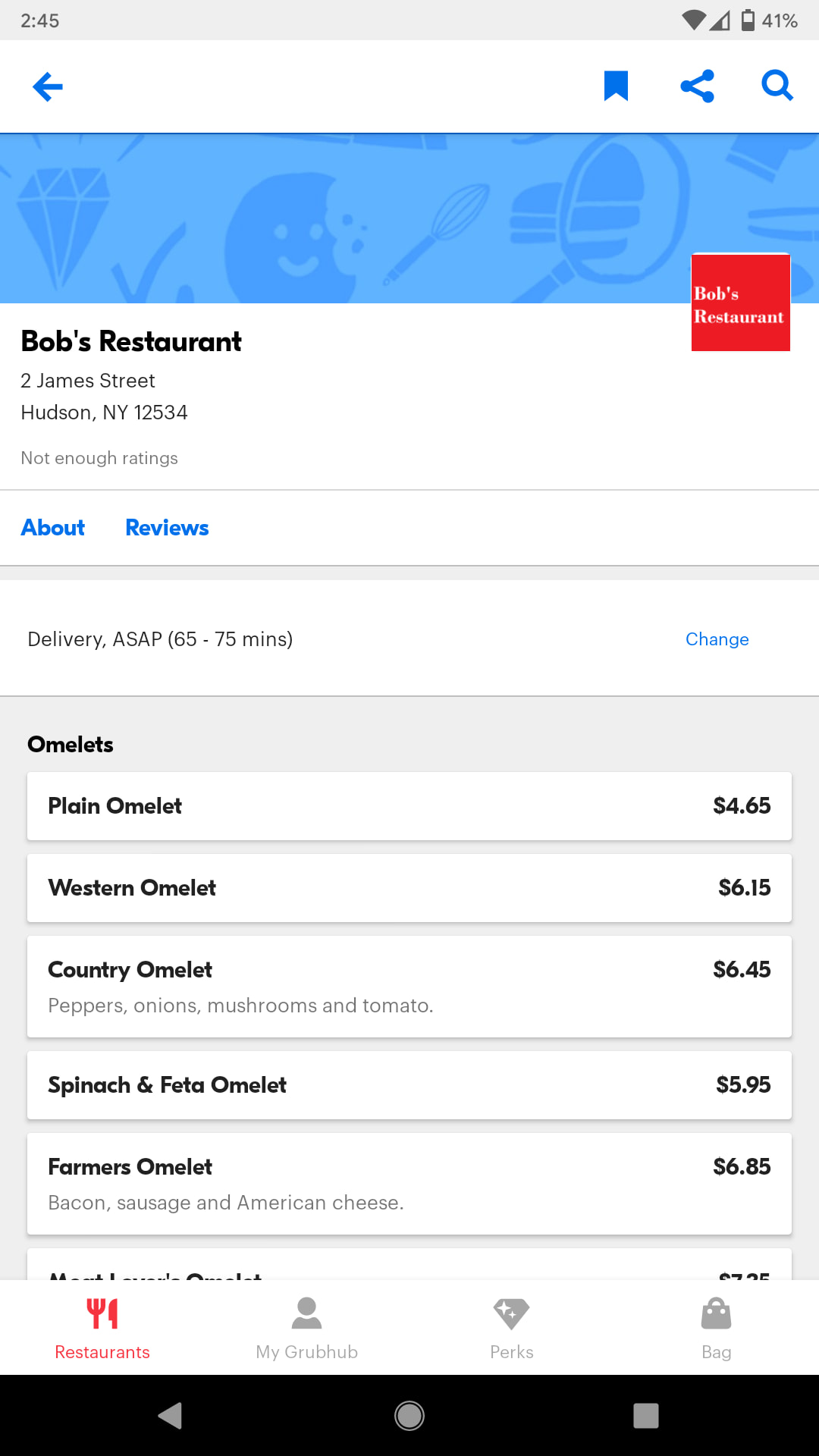Show restaurant Reviews
Image resolution: width=819 pixels, height=1456 pixels.
click(x=167, y=528)
